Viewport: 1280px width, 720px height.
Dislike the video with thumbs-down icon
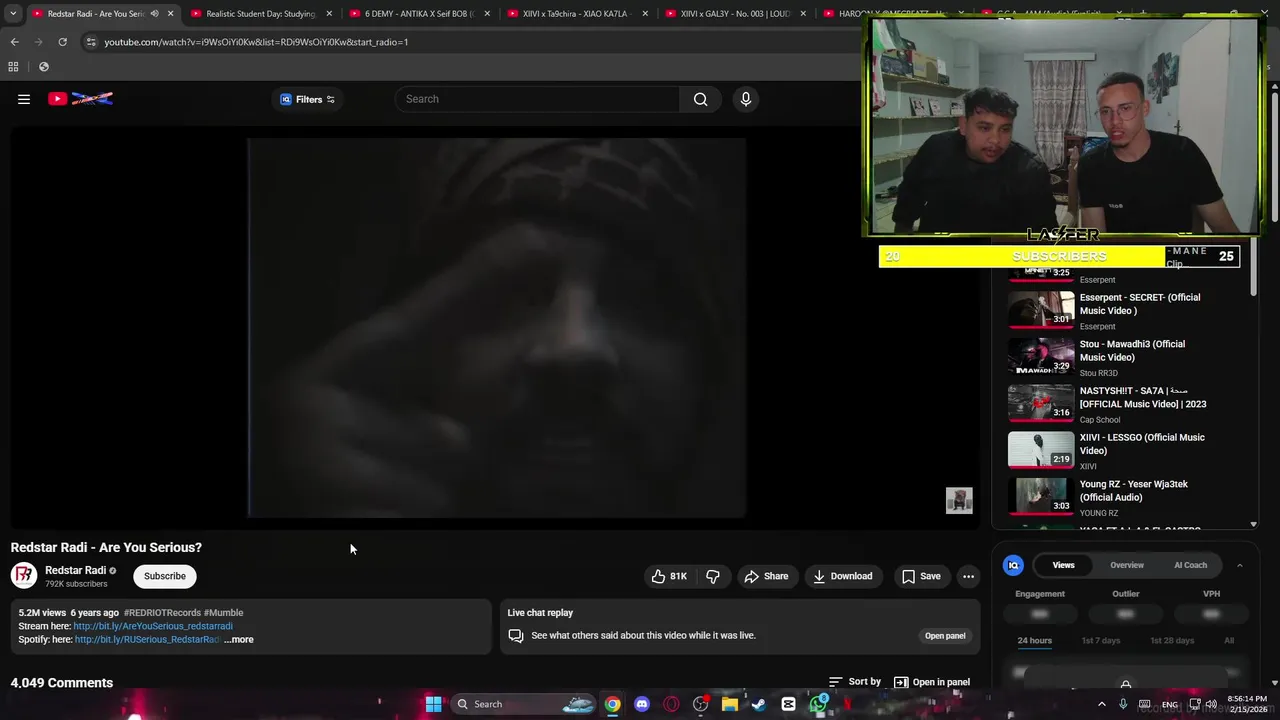pos(713,576)
